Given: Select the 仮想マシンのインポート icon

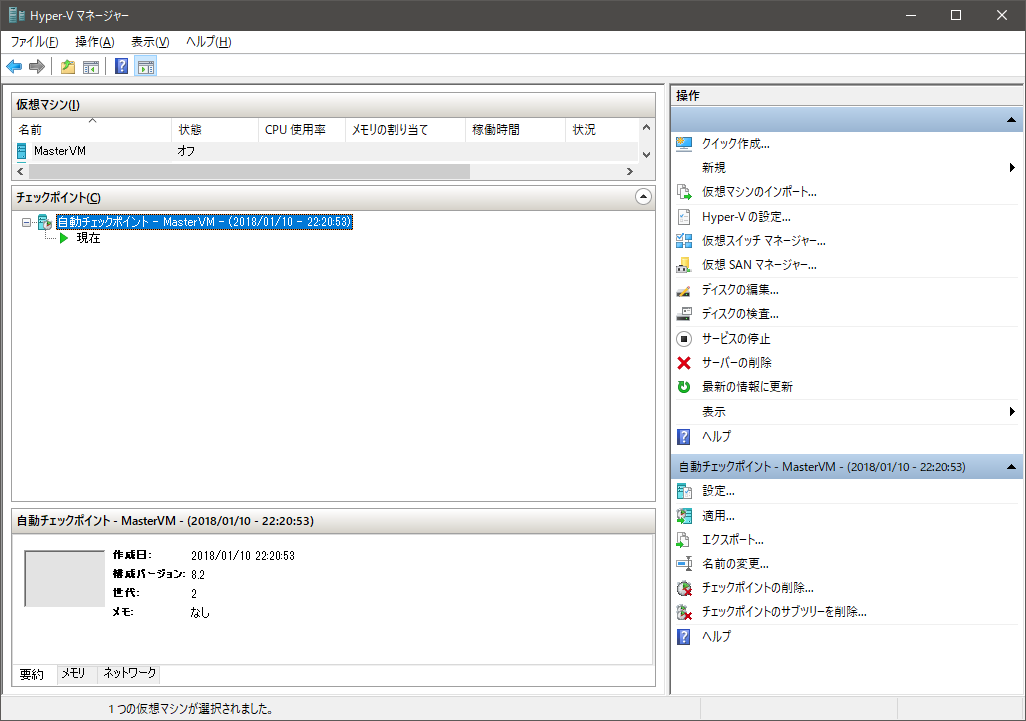Looking at the screenshot, I should (x=685, y=192).
